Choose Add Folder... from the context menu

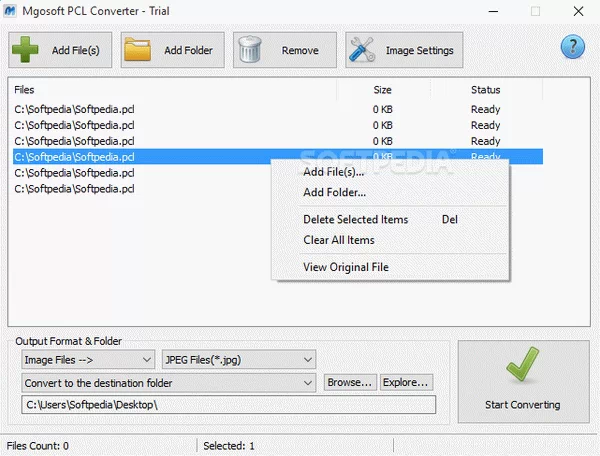(334, 192)
